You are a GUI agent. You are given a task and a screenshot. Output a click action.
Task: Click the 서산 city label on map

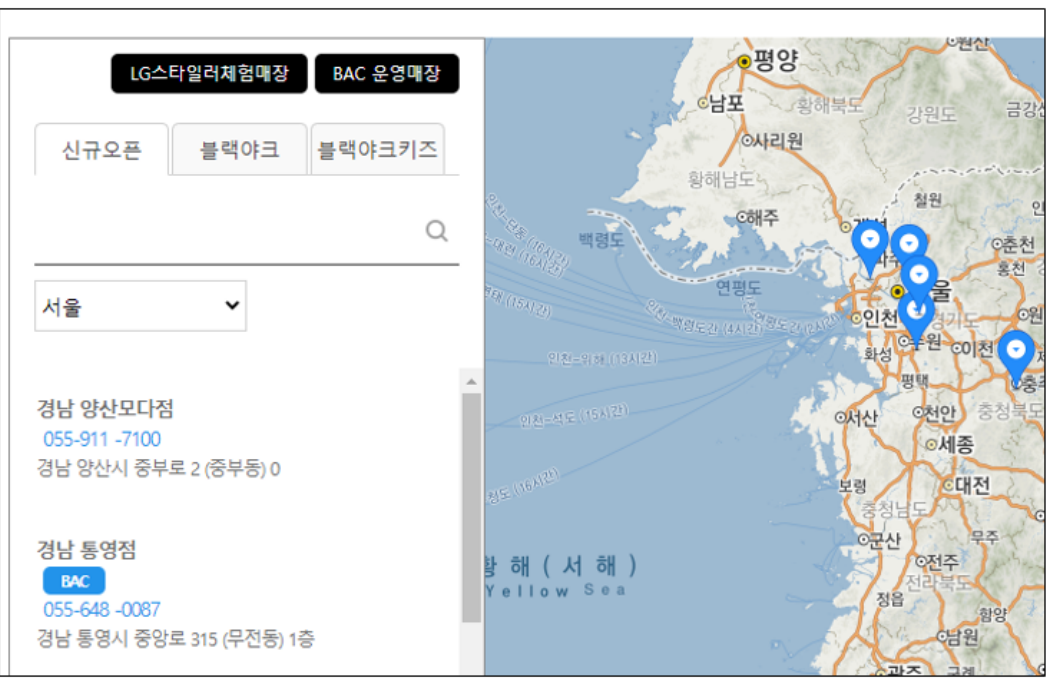coord(861,418)
